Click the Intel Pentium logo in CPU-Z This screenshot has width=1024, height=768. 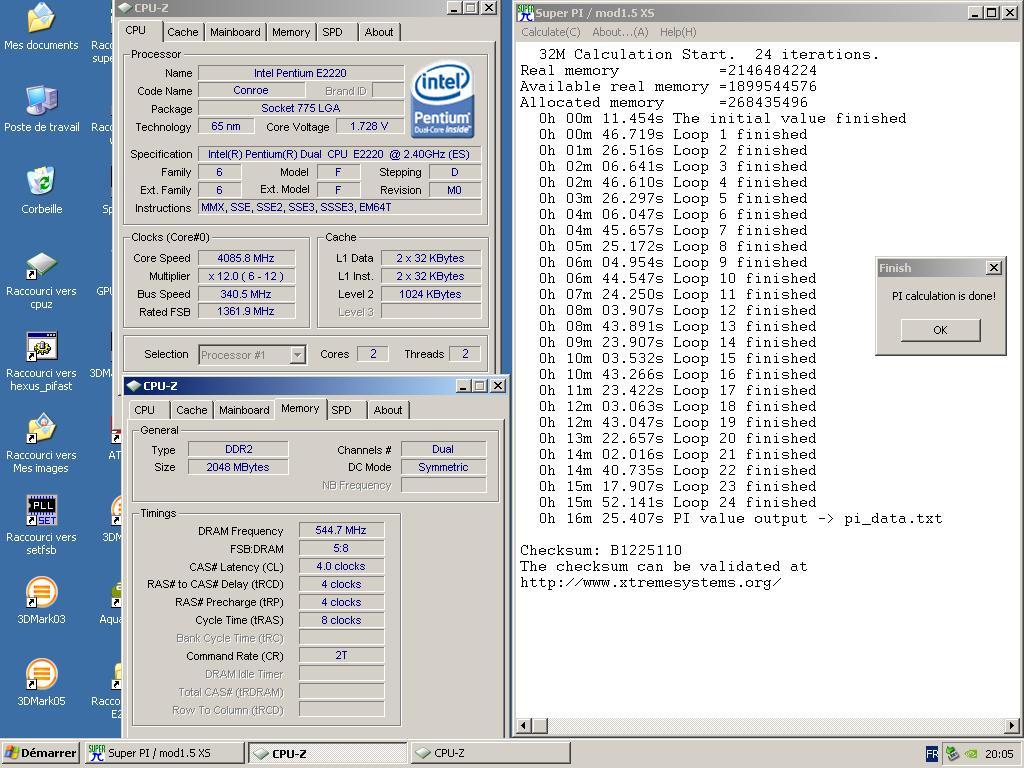tap(442, 99)
